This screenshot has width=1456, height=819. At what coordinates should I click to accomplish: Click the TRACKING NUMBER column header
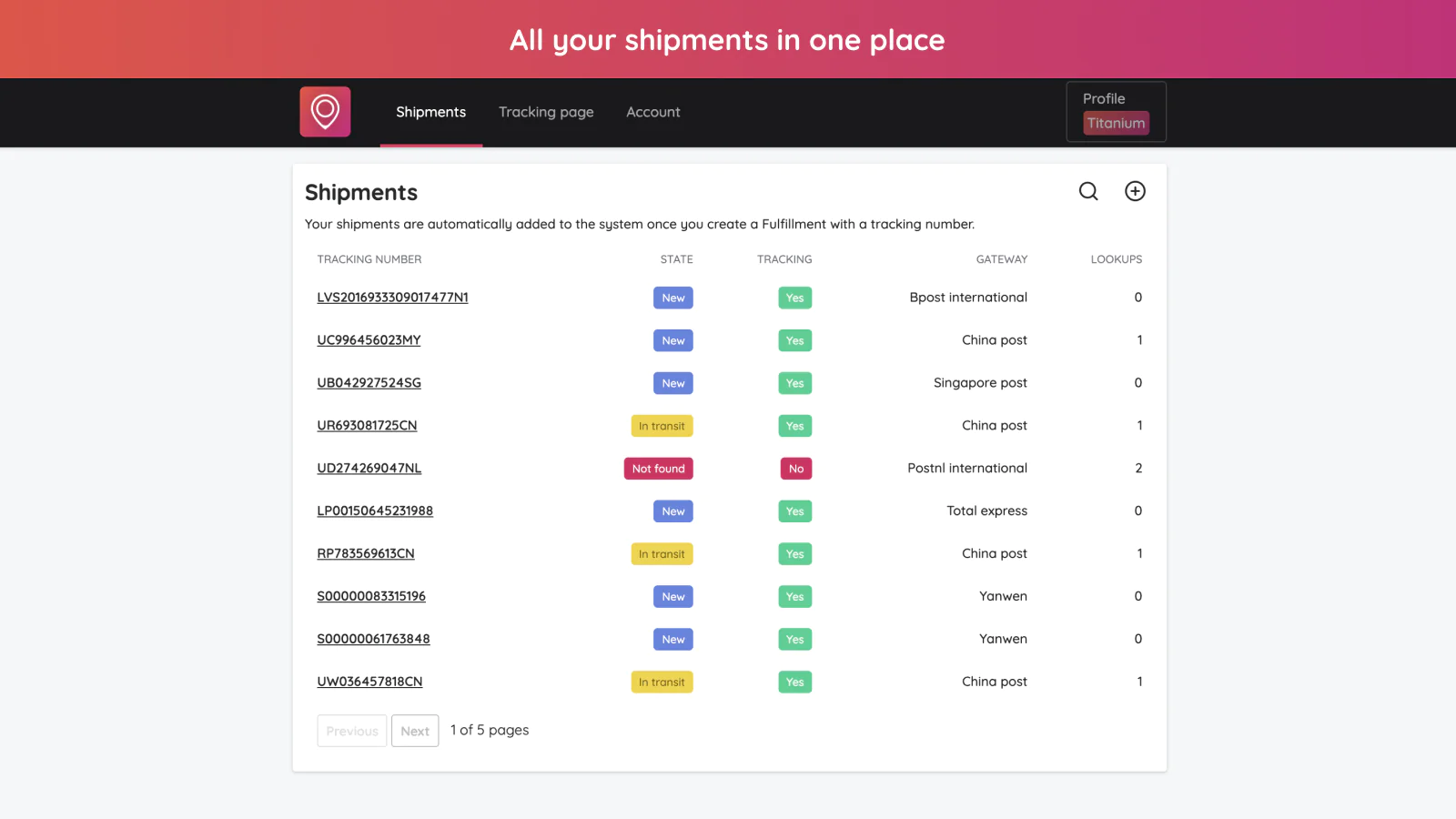point(369,259)
